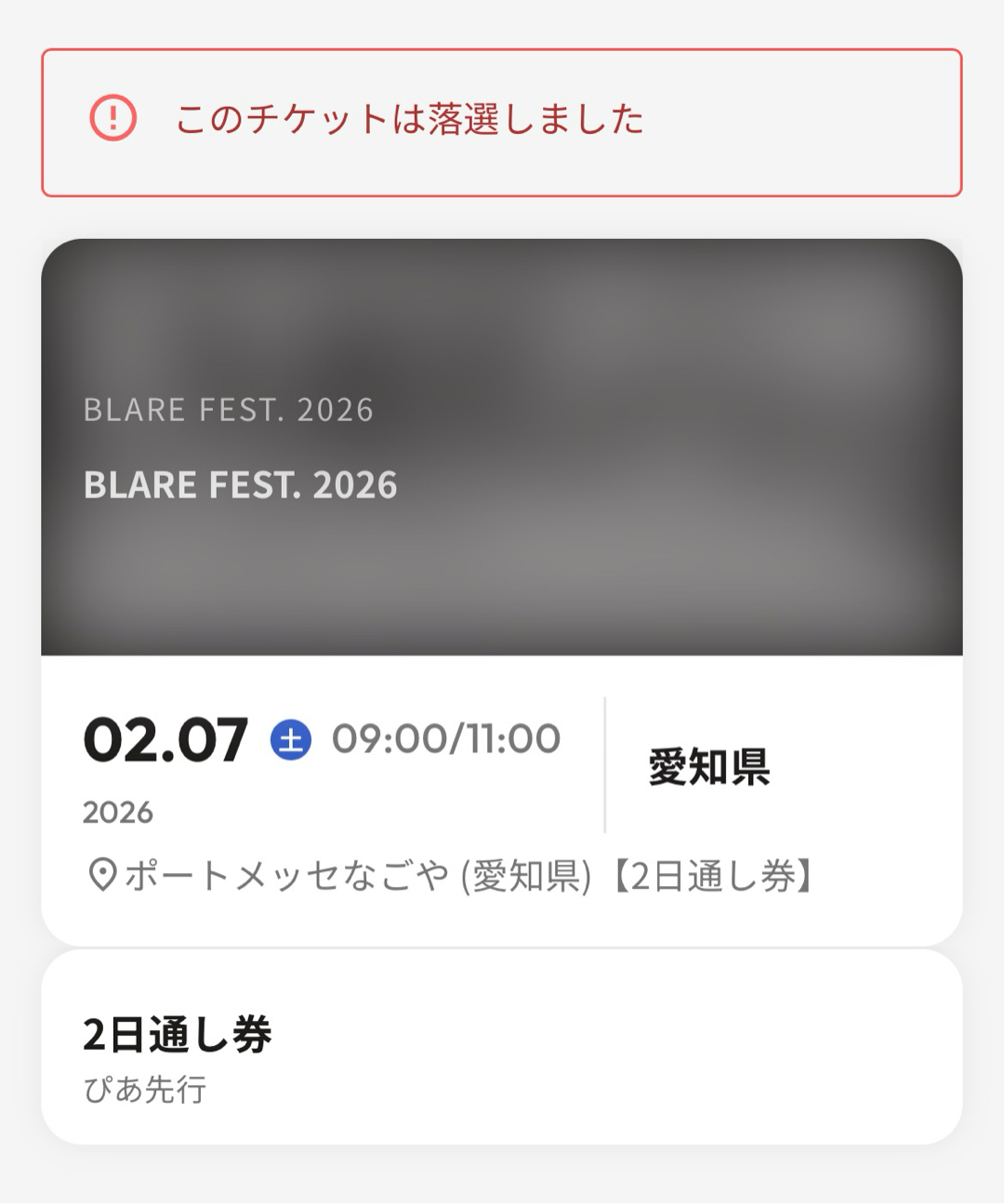
Task: Click the 2026 year label
Action: pyautogui.click(x=118, y=813)
